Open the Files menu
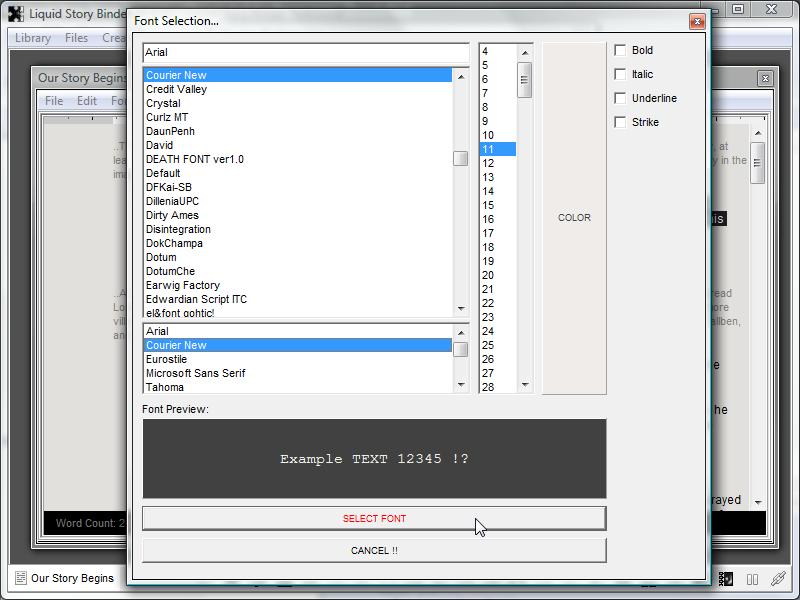Viewport: 800px width, 600px height. 77,38
